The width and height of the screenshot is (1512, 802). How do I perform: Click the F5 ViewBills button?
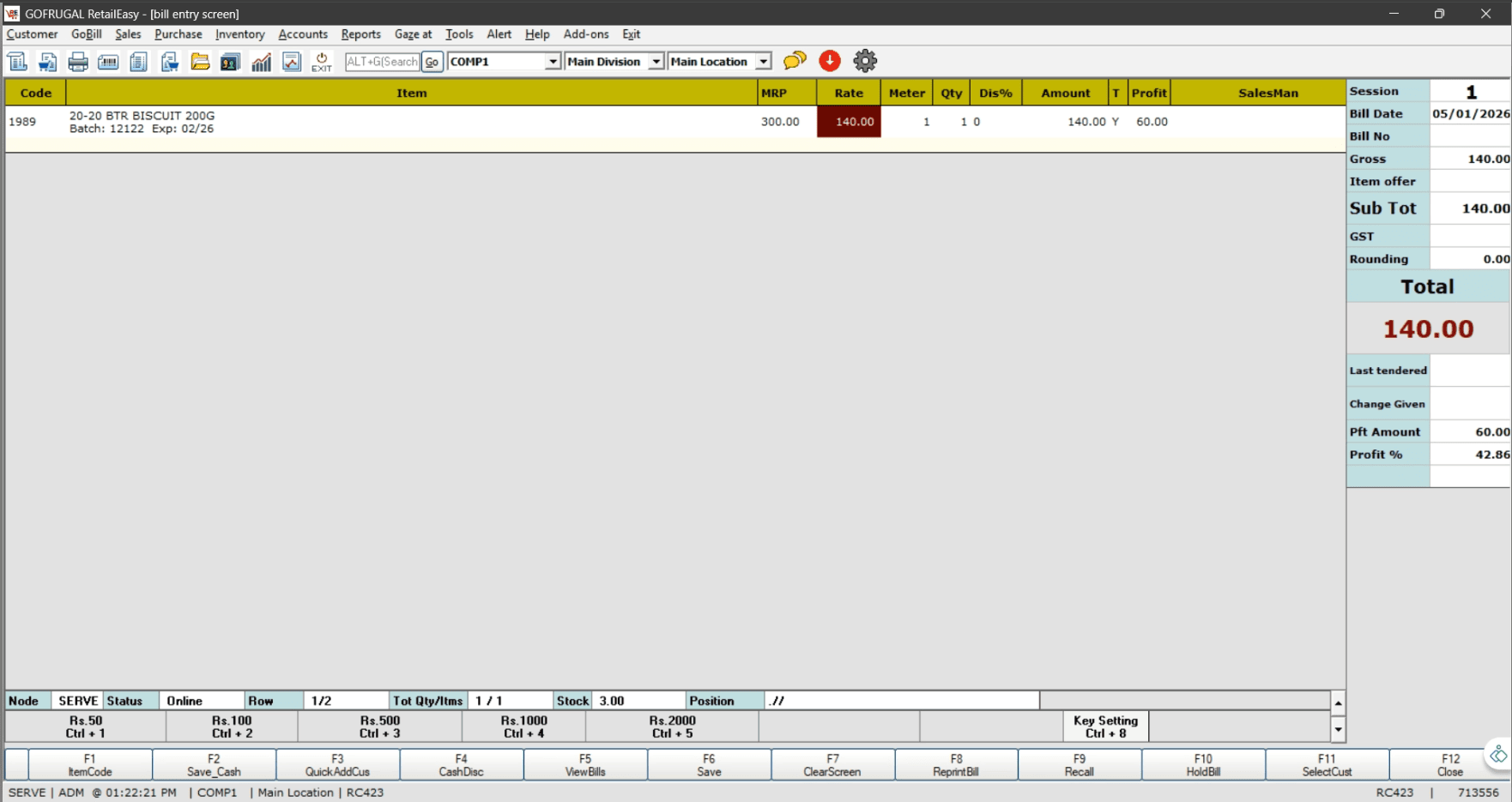click(x=585, y=765)
